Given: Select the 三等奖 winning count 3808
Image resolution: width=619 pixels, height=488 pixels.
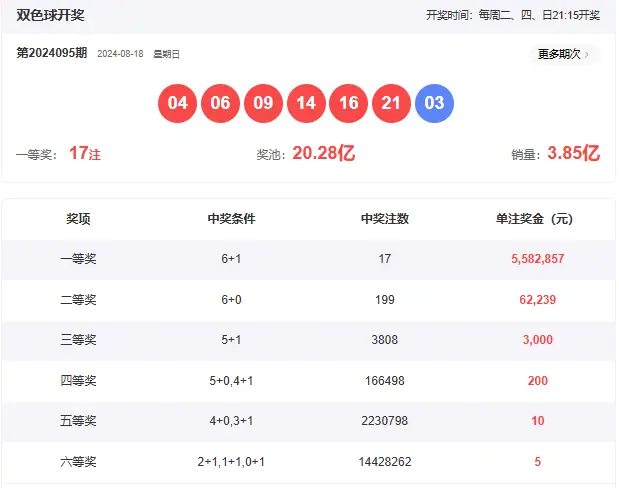Looking at the screenshot, I should point(384,339).
